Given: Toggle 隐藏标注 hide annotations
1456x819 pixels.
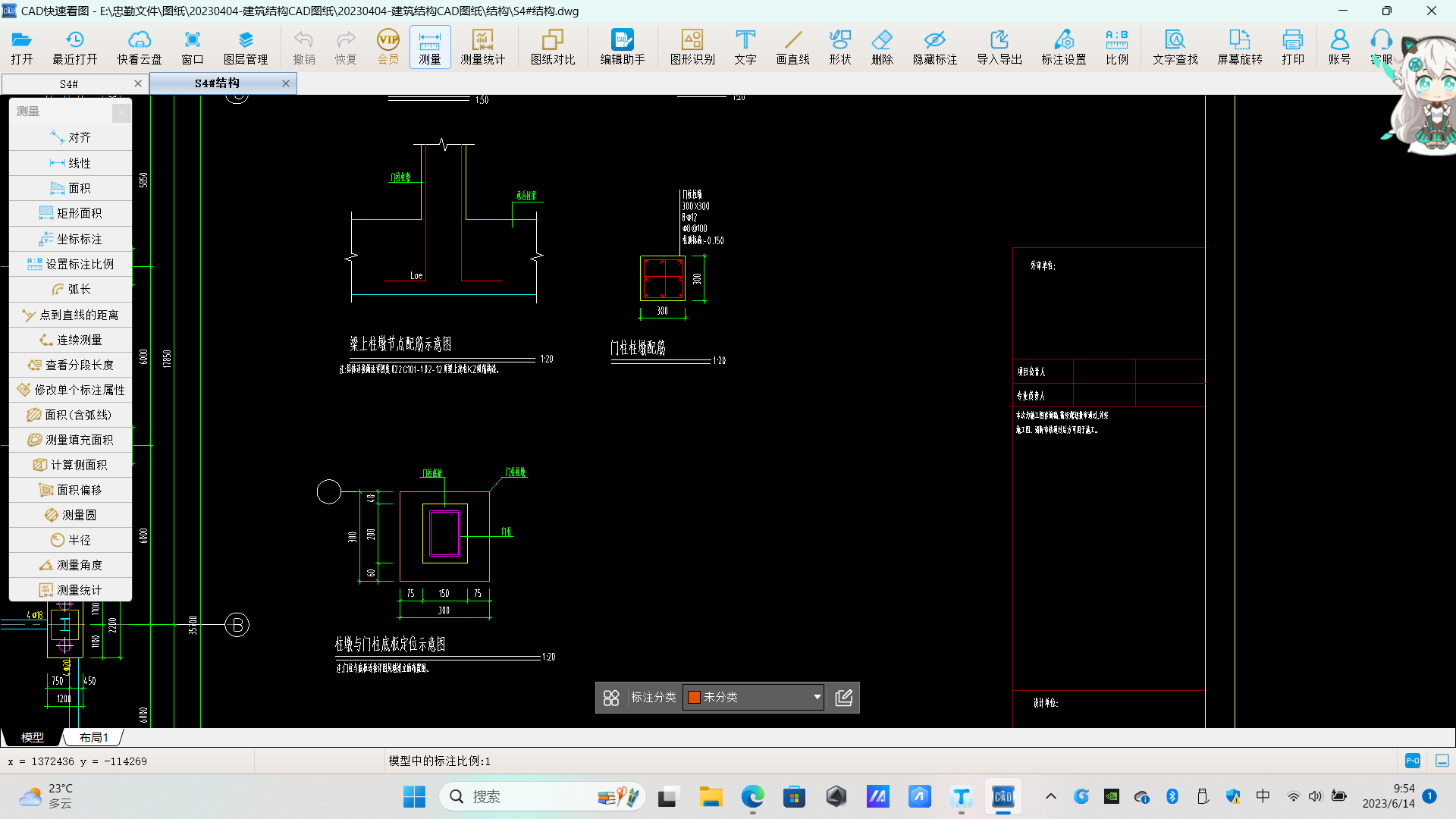Looking at the screenshot, I should click(x=935, y=47).
